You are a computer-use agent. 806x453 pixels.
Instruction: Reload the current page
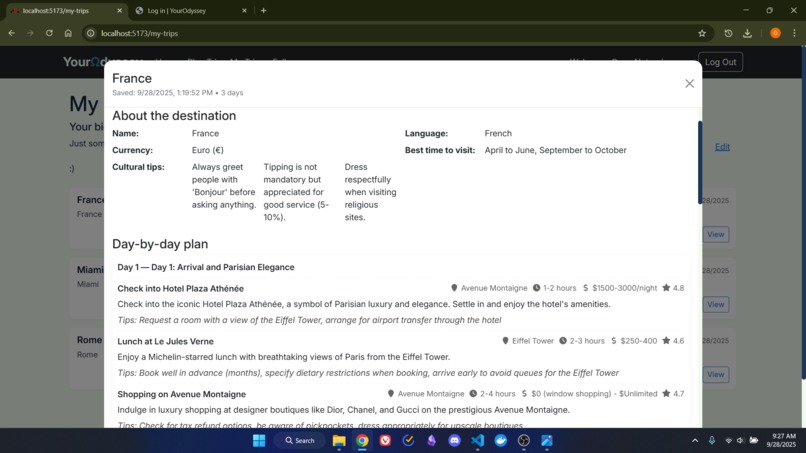tap(49, 33)
